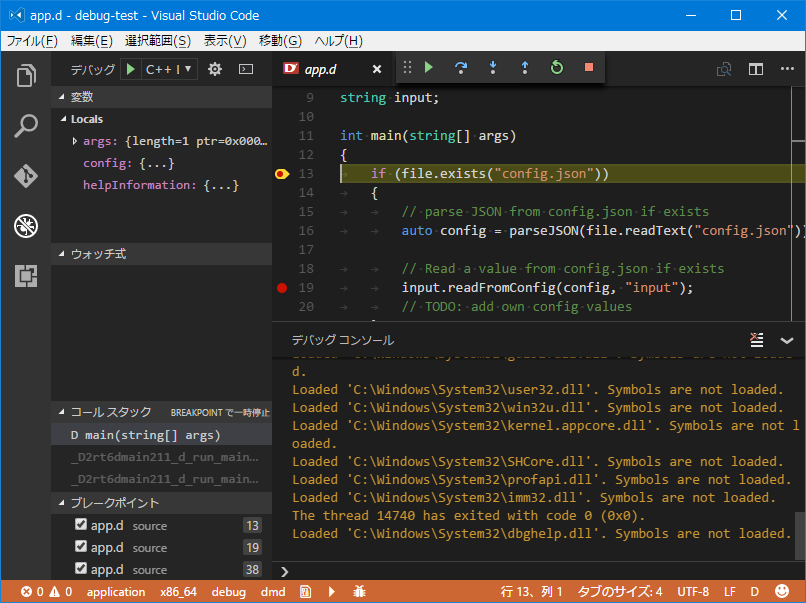Clear the debug console
Image resolution: width=806 pixels, height=603 pixels.
point(757,340)
